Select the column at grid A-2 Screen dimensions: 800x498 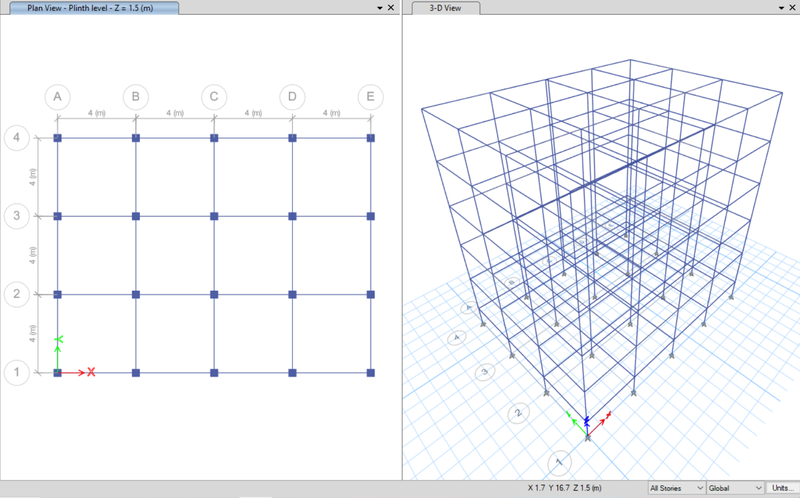58,294
